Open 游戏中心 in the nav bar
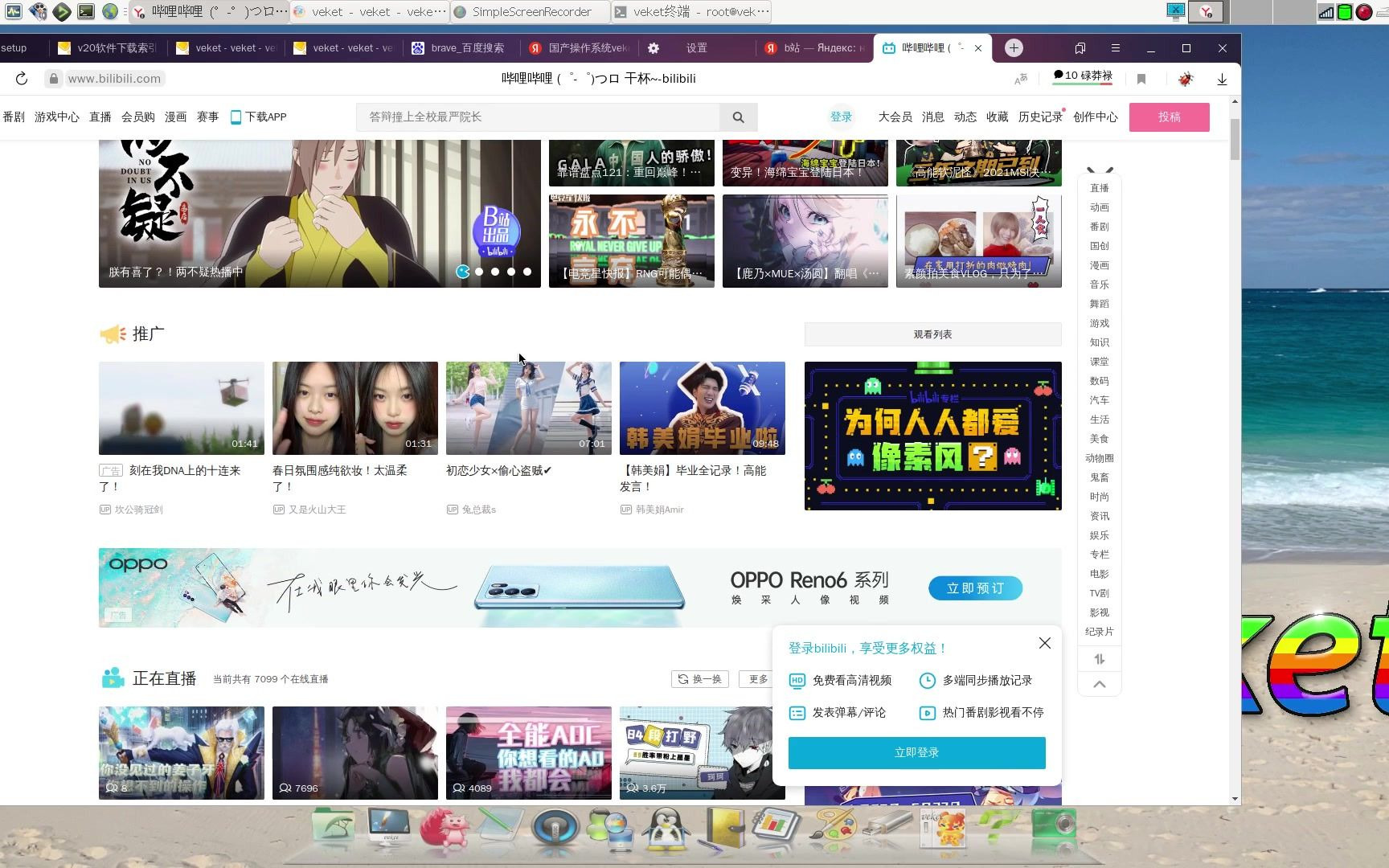Screen dimensions: 1389x868 [56, 117]
